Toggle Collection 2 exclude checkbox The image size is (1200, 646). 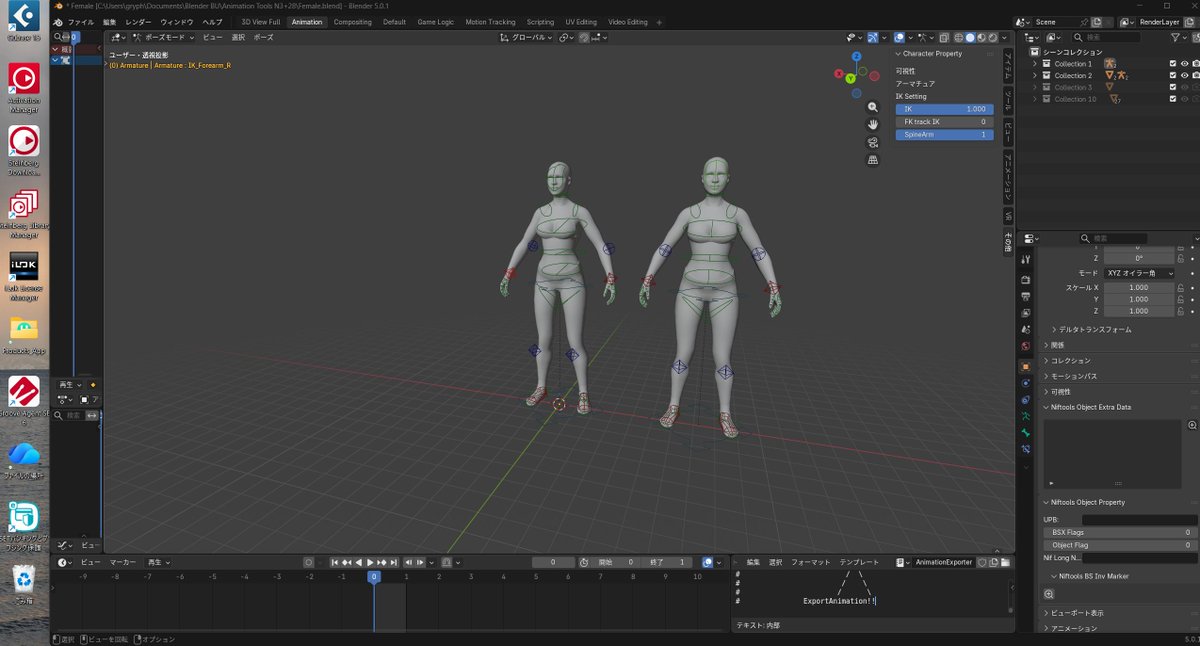pos(1173,75)
